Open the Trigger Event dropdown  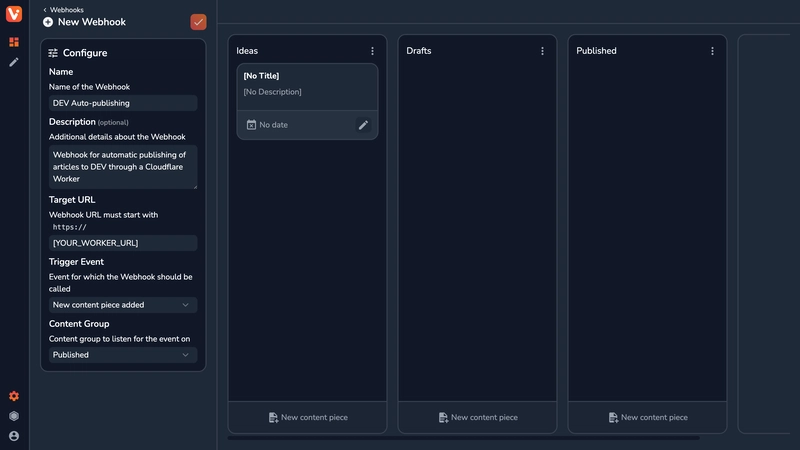coord(123,305)
